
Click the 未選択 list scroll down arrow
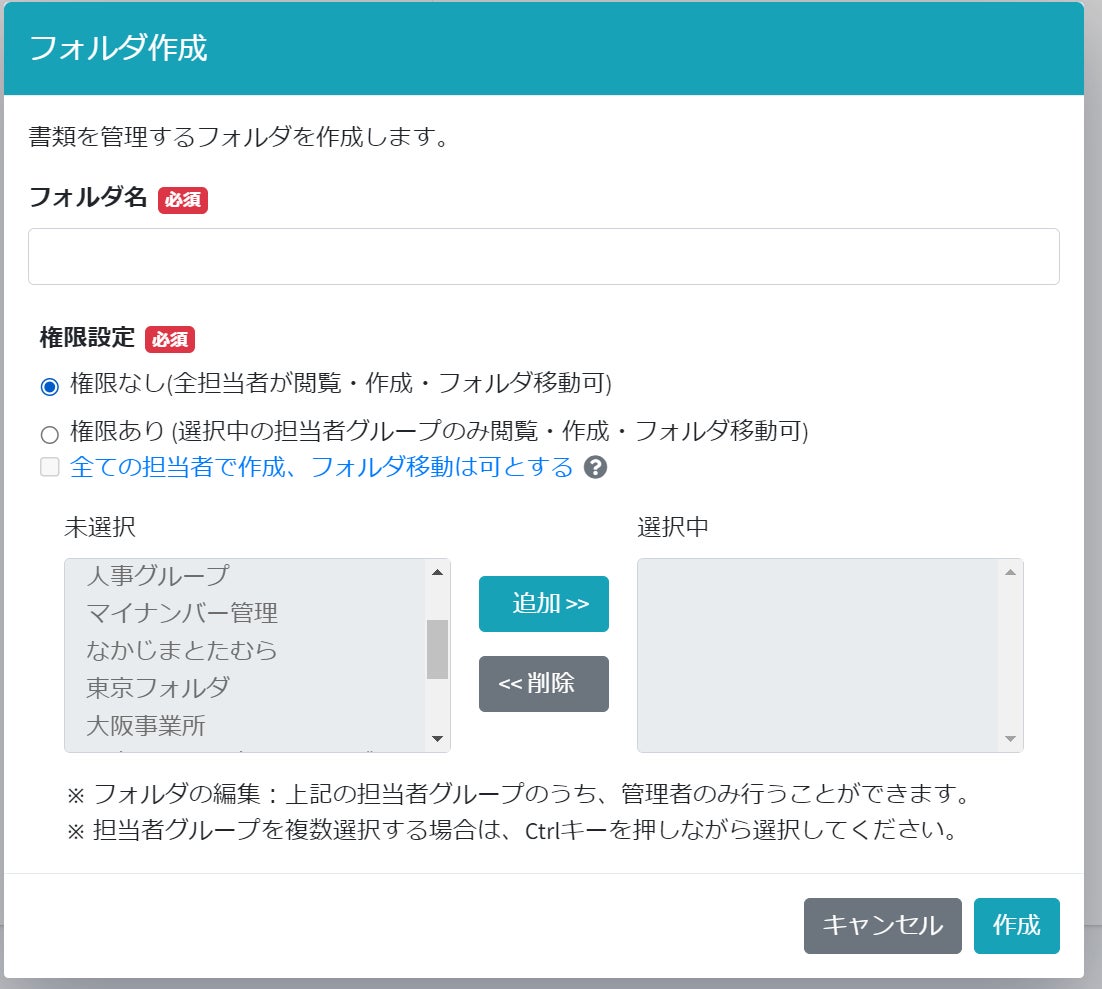click(437, 738)
